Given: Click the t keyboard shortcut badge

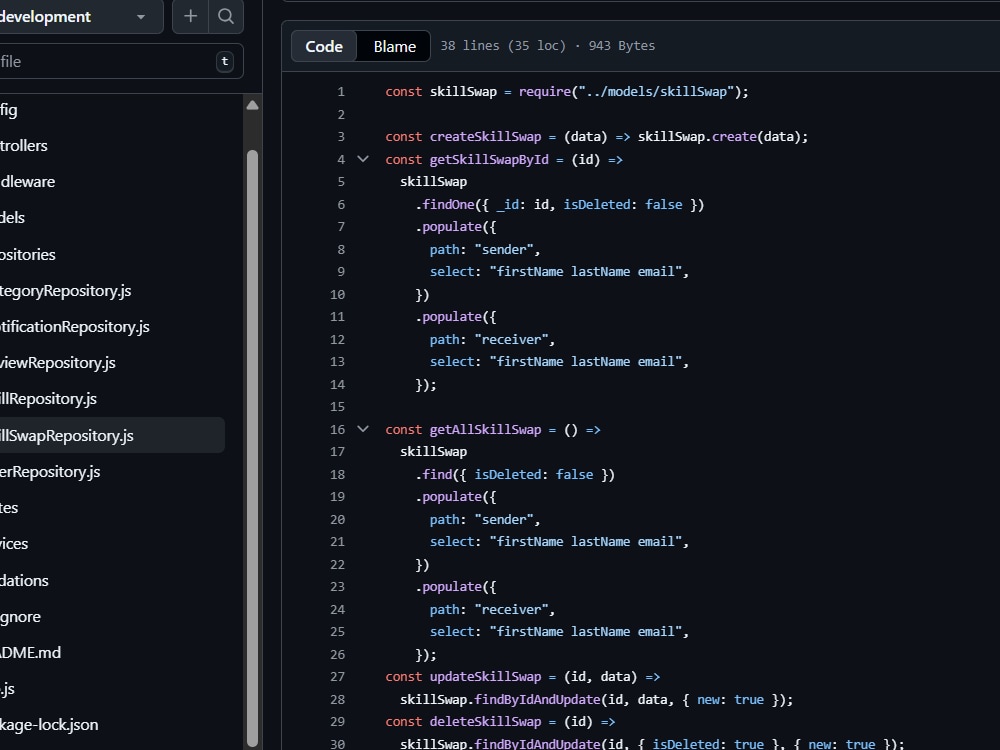Looking at the screenshot, I should click(x=224, y=61).
